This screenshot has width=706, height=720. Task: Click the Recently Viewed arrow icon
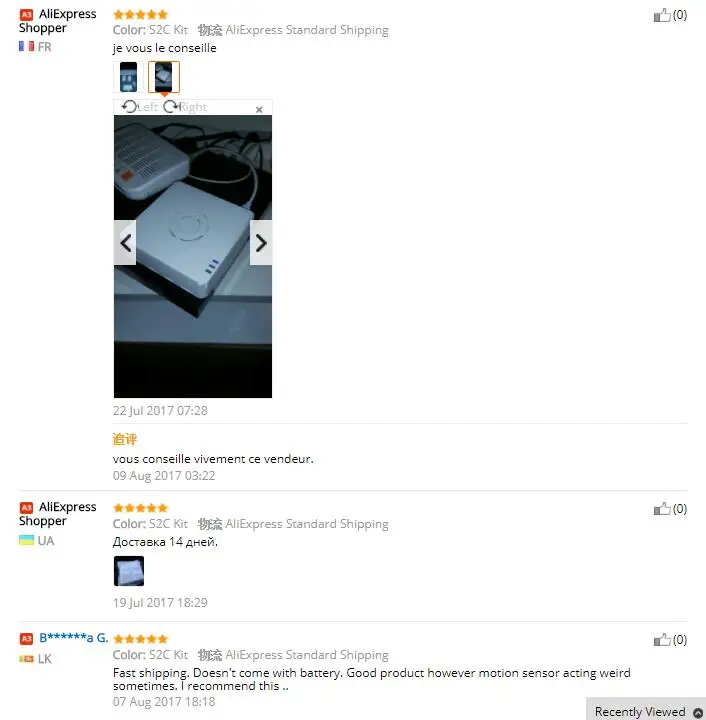click(x=698, y=712)
